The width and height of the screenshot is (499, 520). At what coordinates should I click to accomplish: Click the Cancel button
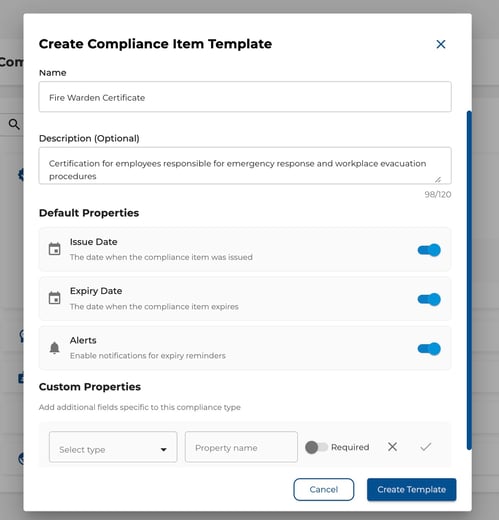(x=324, y=489)
